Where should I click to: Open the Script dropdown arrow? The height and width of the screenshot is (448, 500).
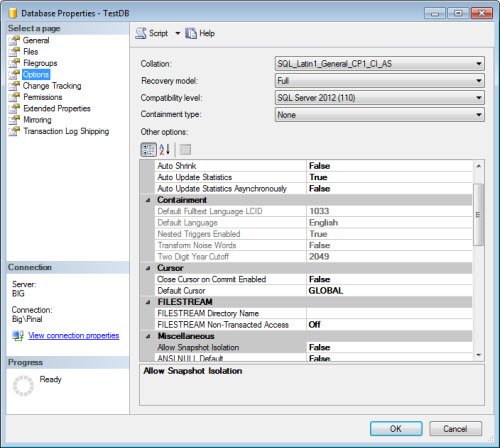tap(178, 33)
